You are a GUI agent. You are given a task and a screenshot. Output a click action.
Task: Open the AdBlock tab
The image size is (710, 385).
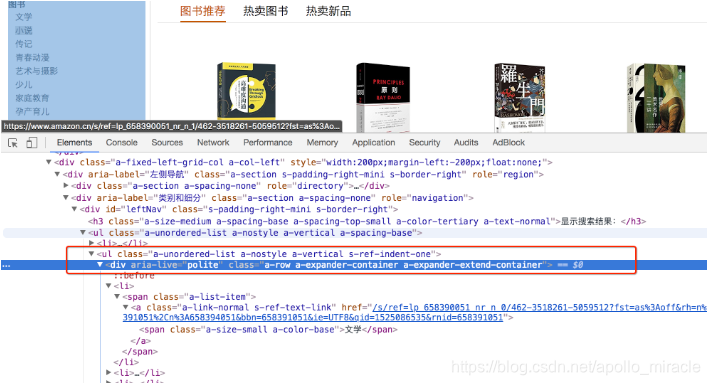(x=509, y=143)
